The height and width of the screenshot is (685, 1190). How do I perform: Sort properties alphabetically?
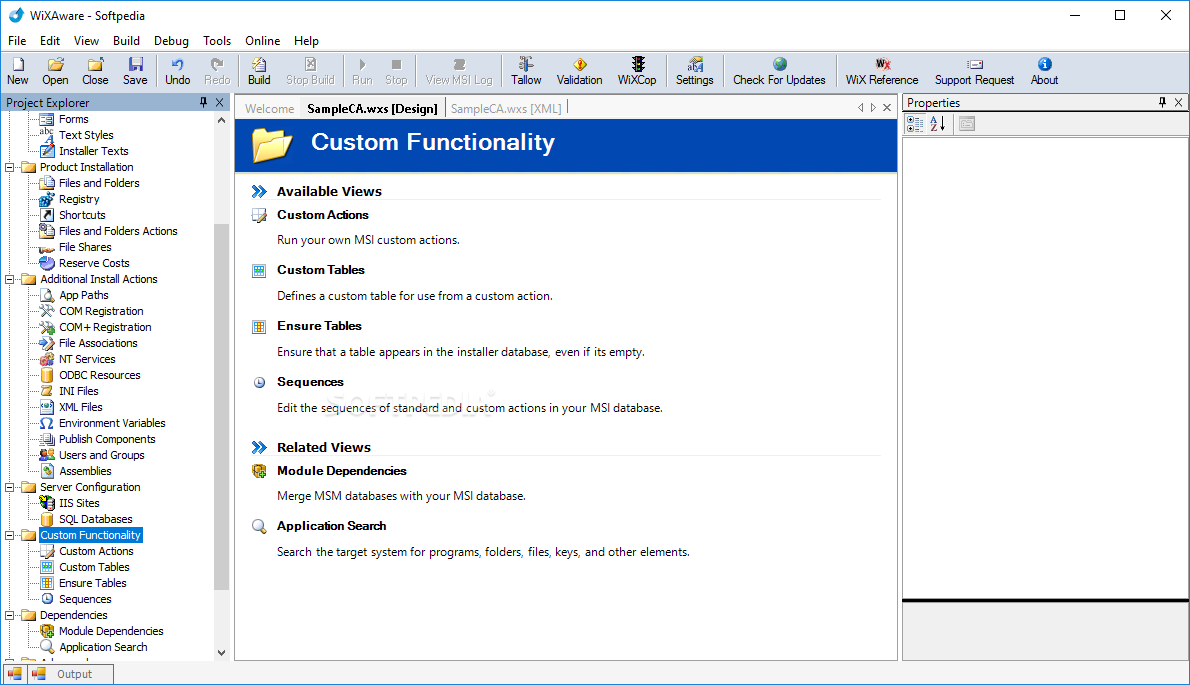coord(938,124)
